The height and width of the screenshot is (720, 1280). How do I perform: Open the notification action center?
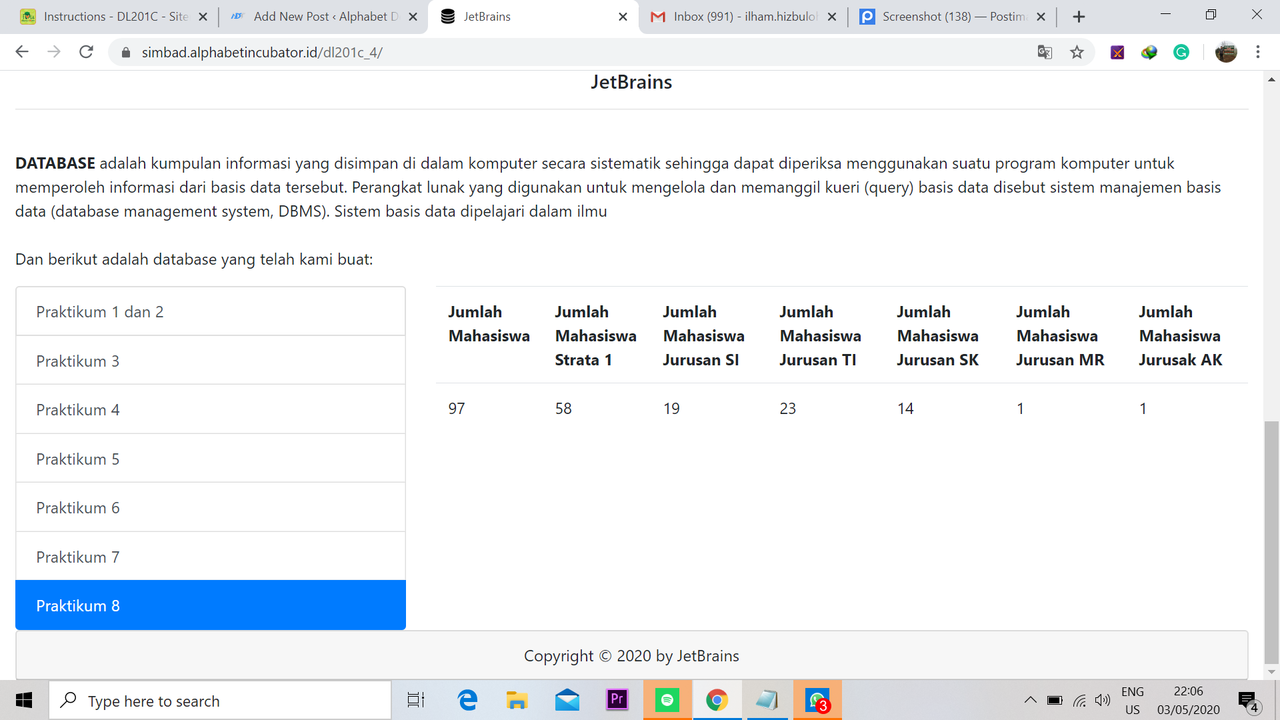(x=1249, y=700)
